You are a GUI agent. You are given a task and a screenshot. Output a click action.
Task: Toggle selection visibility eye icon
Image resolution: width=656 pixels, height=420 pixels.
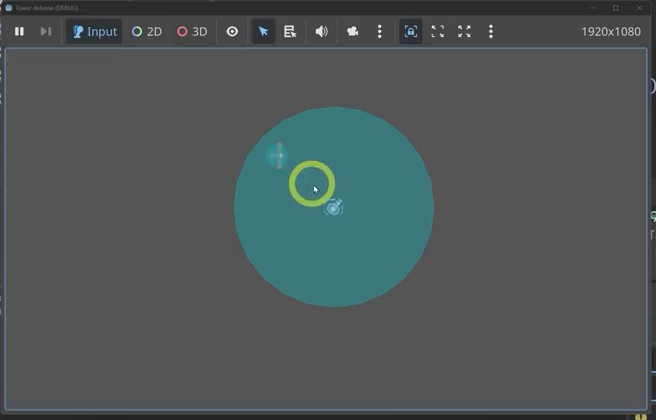point(232,31)
